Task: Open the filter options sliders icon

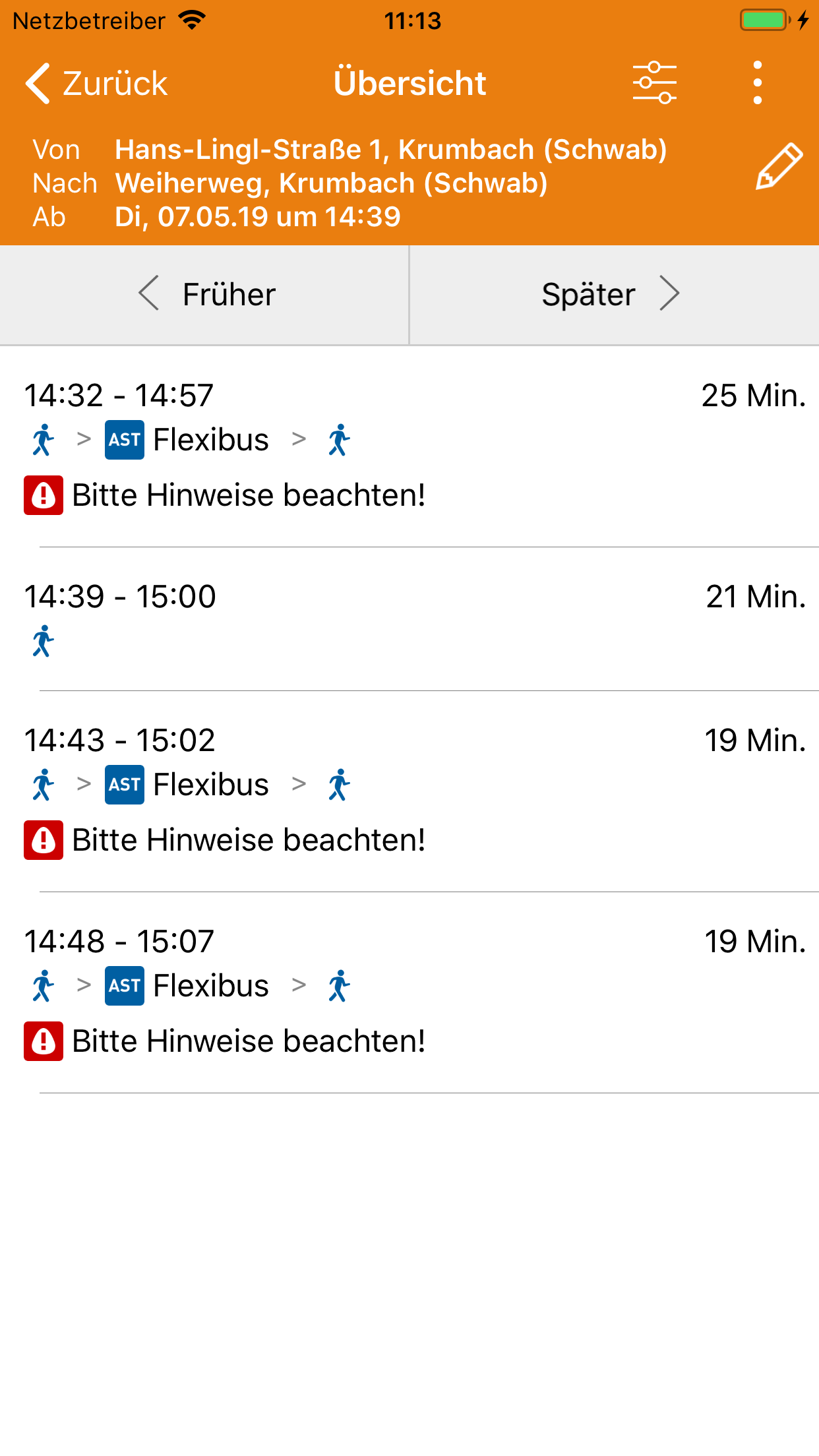Action: click(x=654, y=83)
